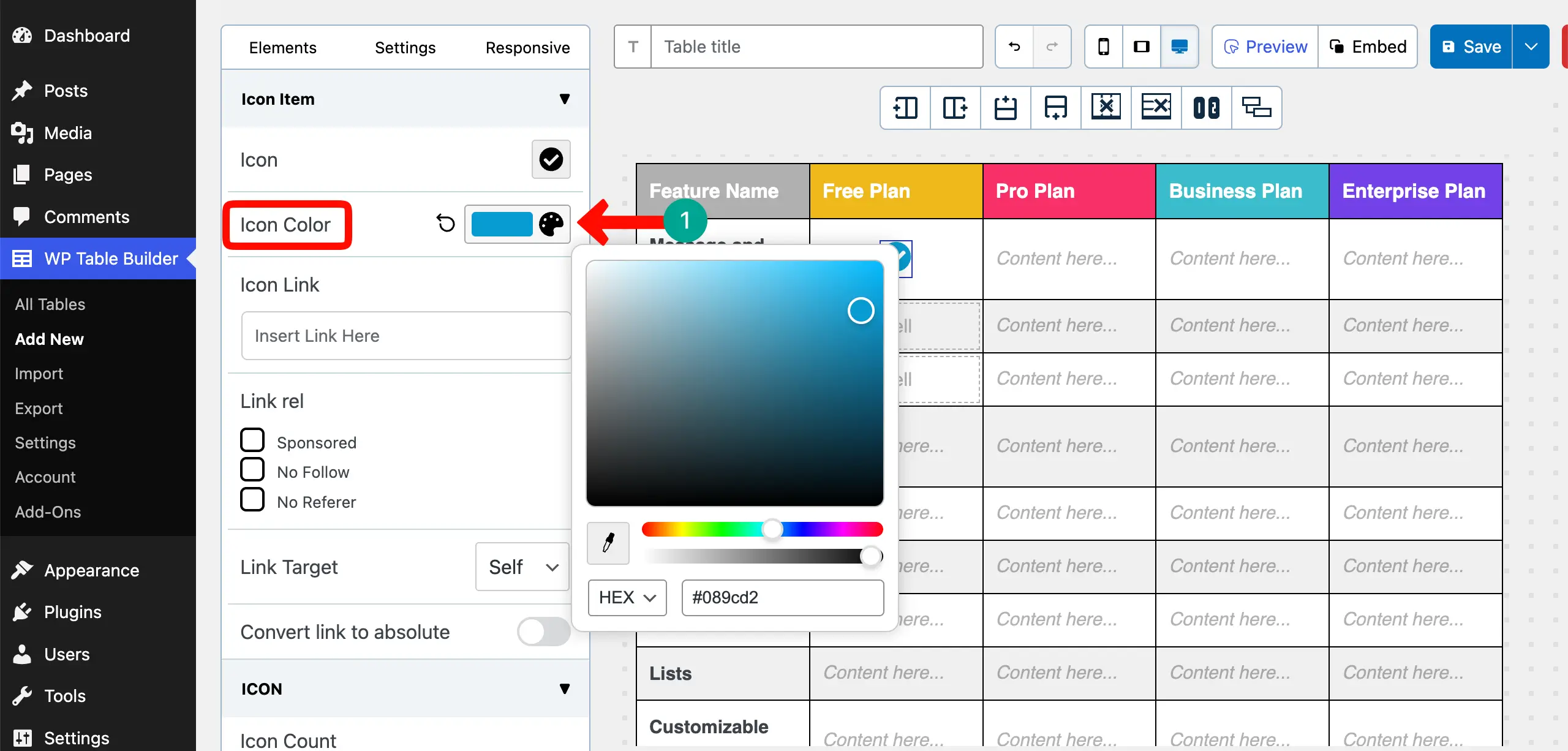The width and height of the screenshot is (1568, 751).
Task: Change HEX color format via dropdown
Action: pos(626,597)
